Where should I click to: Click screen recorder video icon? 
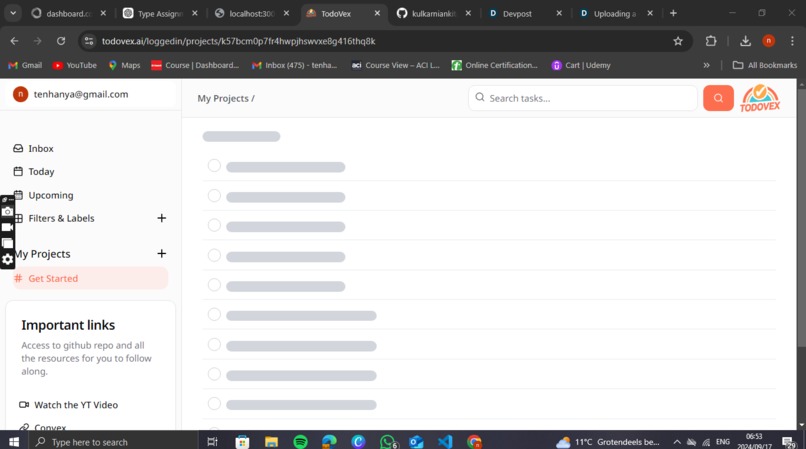[x=7, y=227]
